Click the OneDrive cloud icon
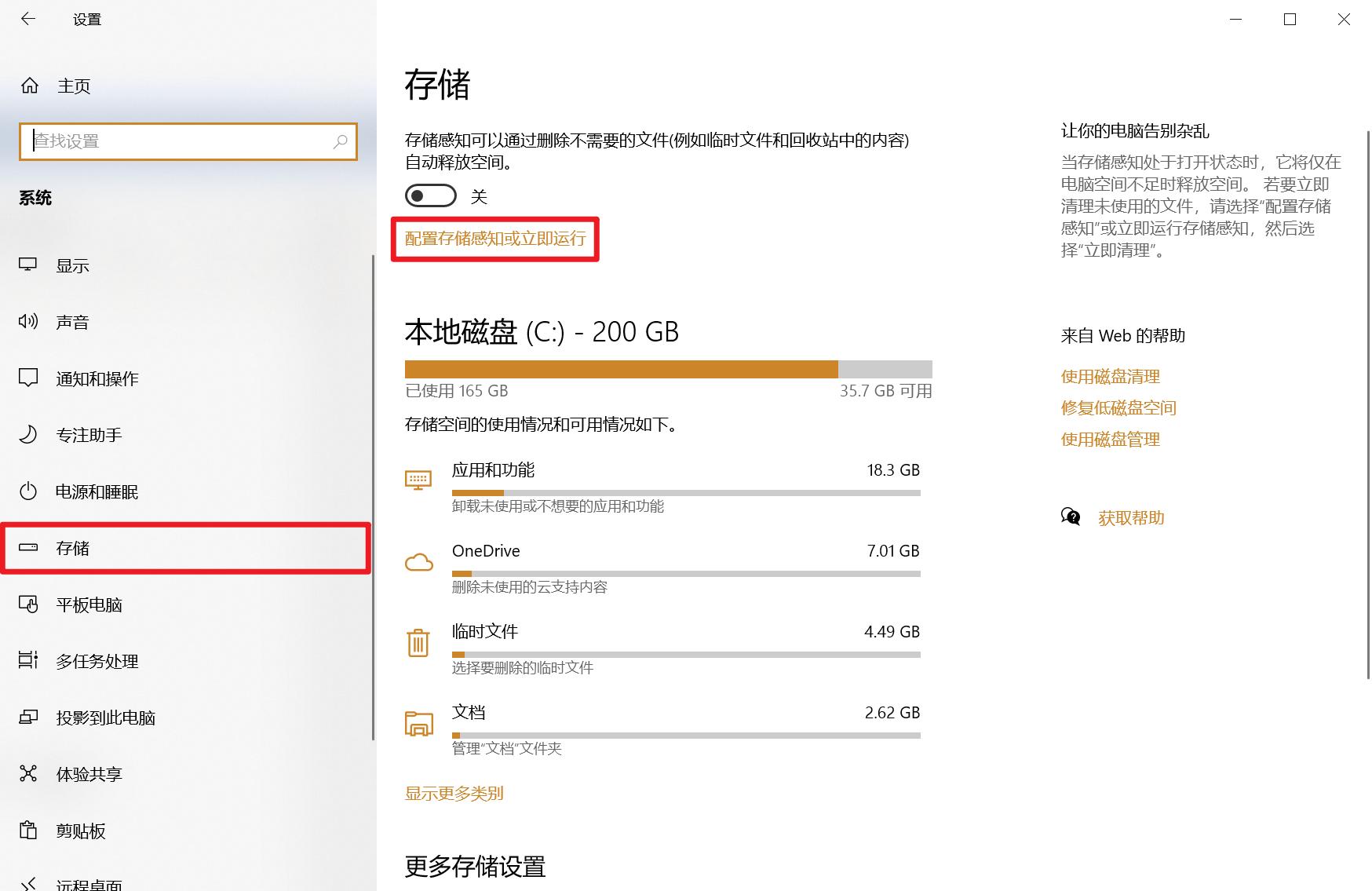This screenshot has width=1372, height=891. (x=420, y=562)
